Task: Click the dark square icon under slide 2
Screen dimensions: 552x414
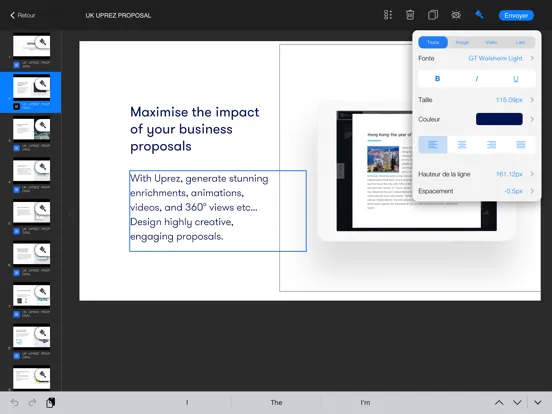Action: click(16, 106)
